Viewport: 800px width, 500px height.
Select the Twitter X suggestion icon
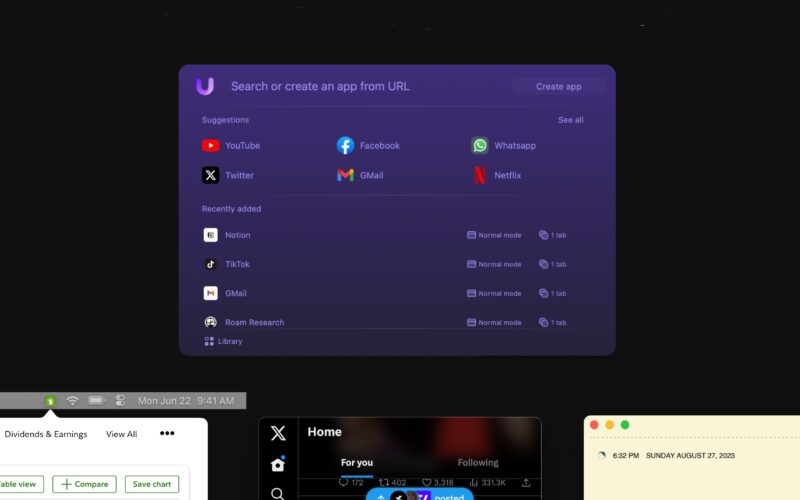click(210, 175)
